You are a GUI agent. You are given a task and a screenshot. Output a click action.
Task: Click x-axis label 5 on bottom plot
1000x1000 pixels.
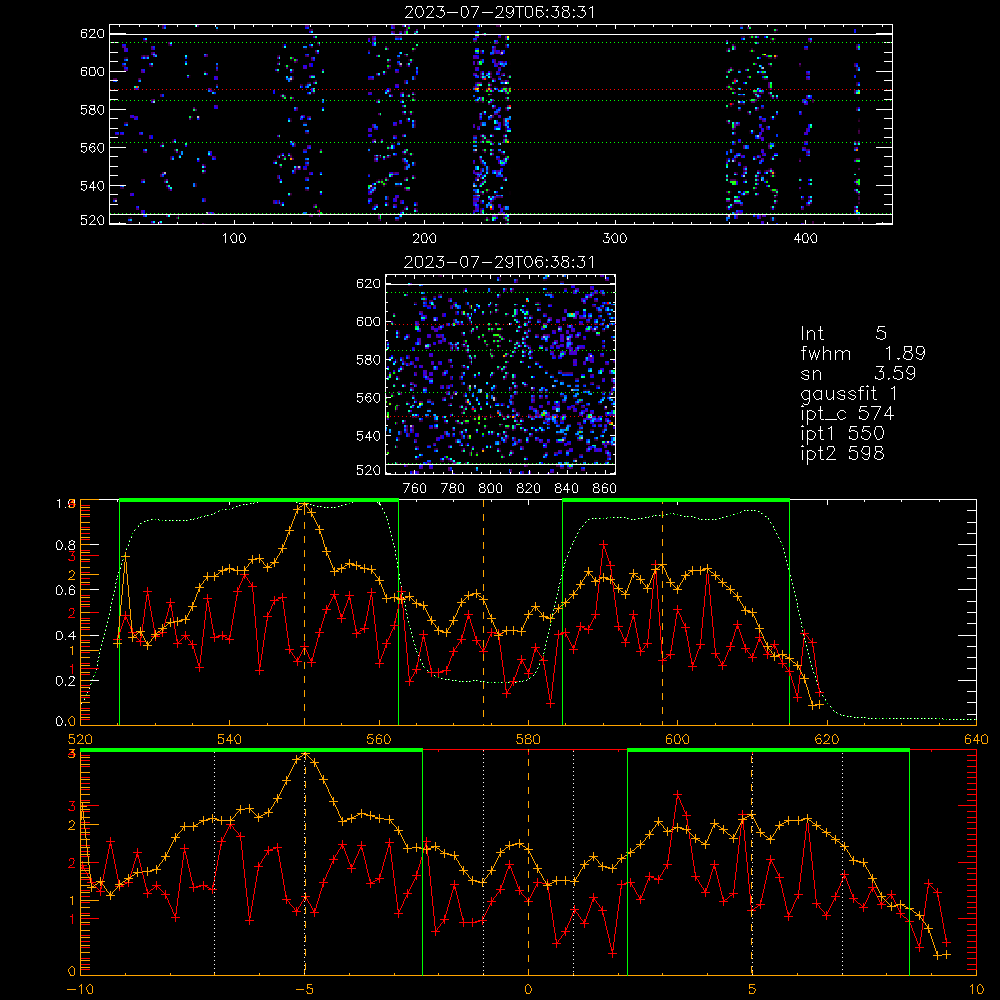[752, 989]
